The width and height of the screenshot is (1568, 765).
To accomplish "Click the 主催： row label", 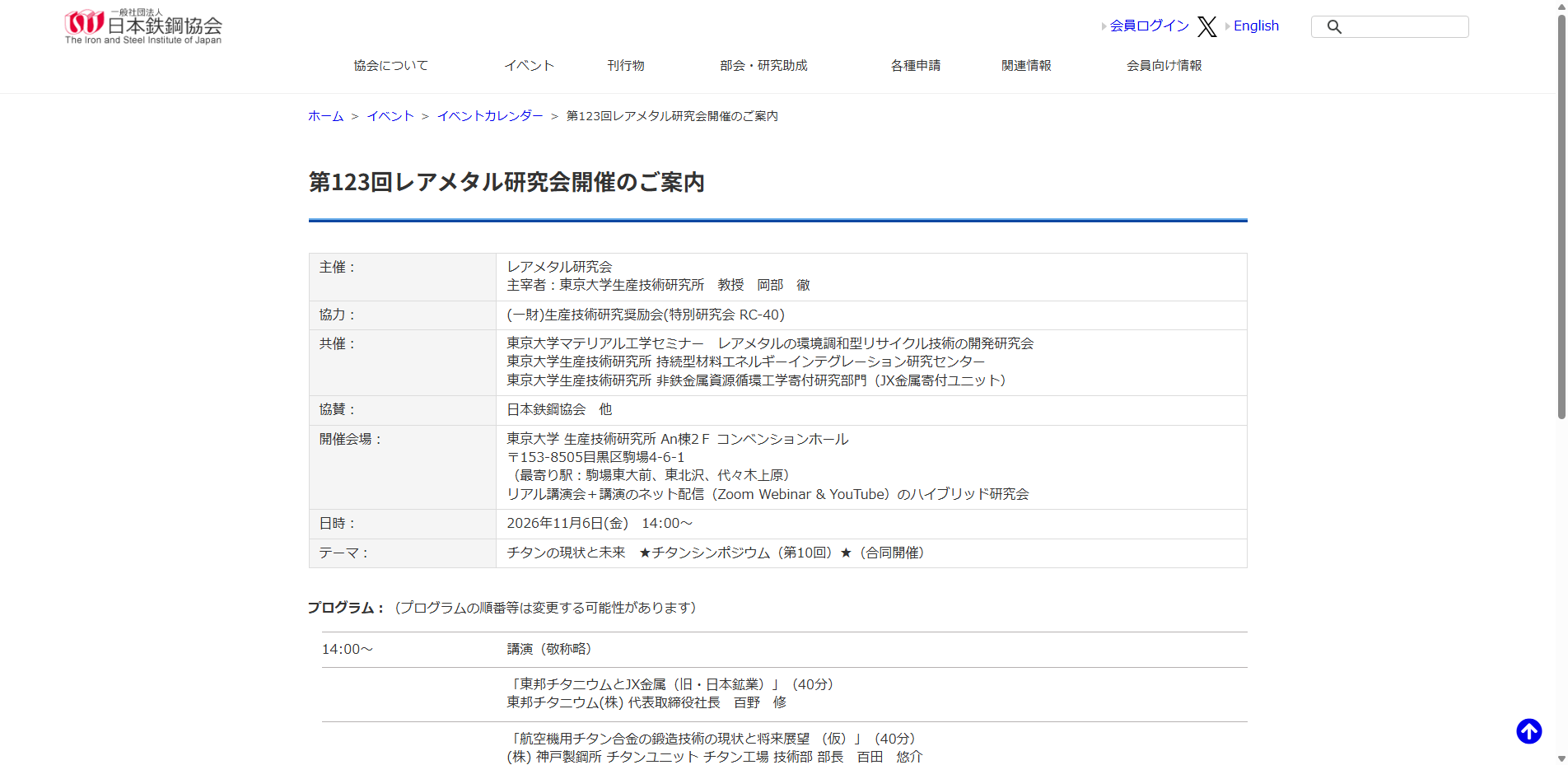I will (338, 268).
